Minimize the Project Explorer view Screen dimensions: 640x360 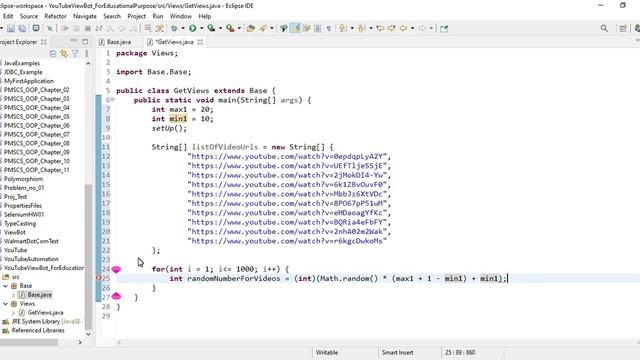point(73,41)
